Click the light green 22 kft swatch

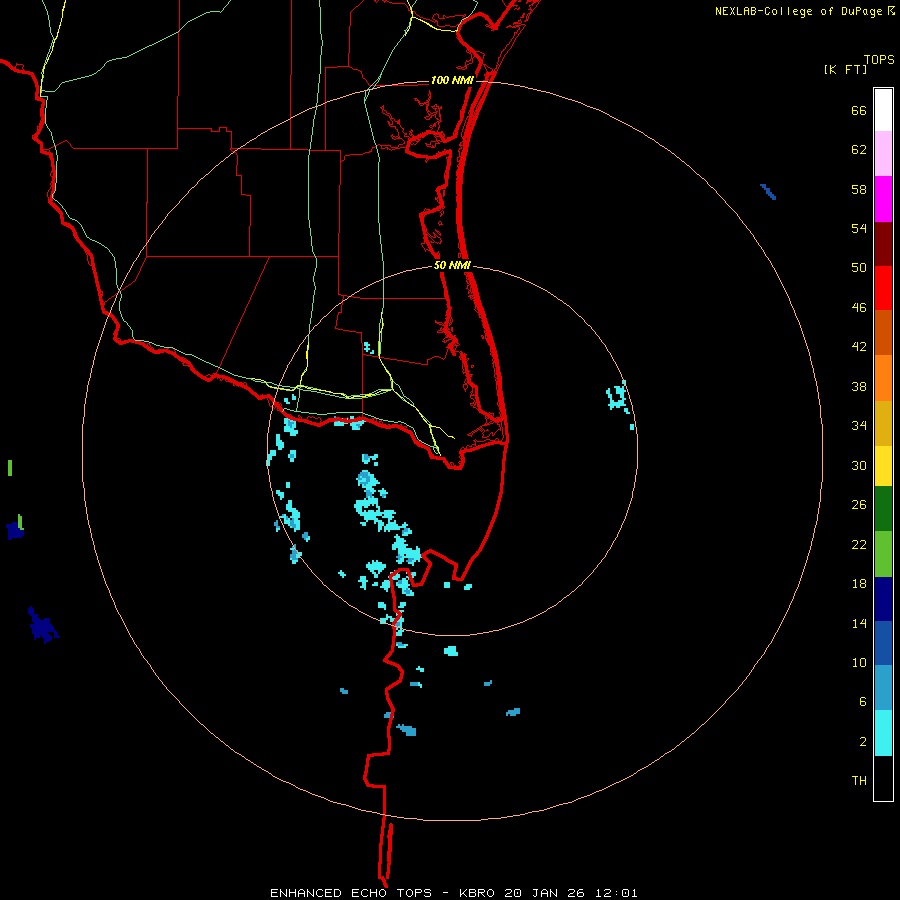pos(883,554)
